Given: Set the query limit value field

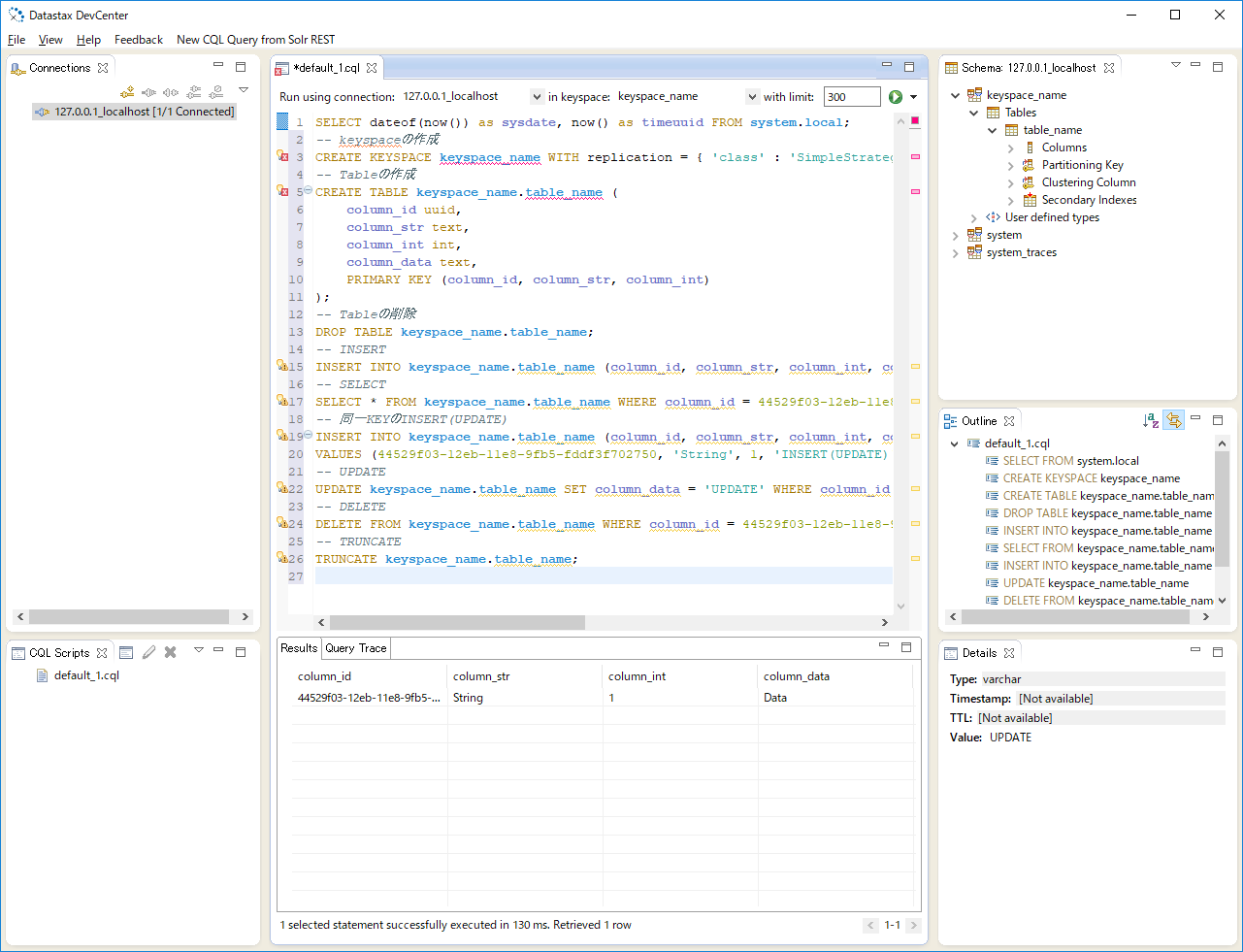Looking at the screenshot, I should pos(852,96).
